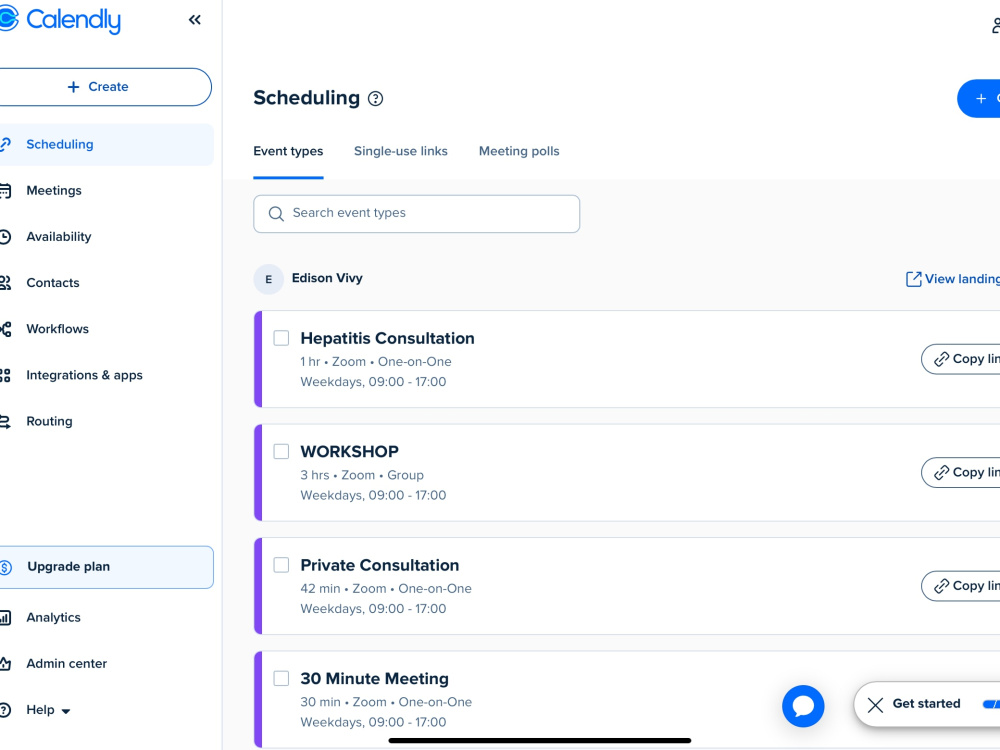Click the blue plus create button at top right
1000x750 pixels.
click(x=979, y=98)
